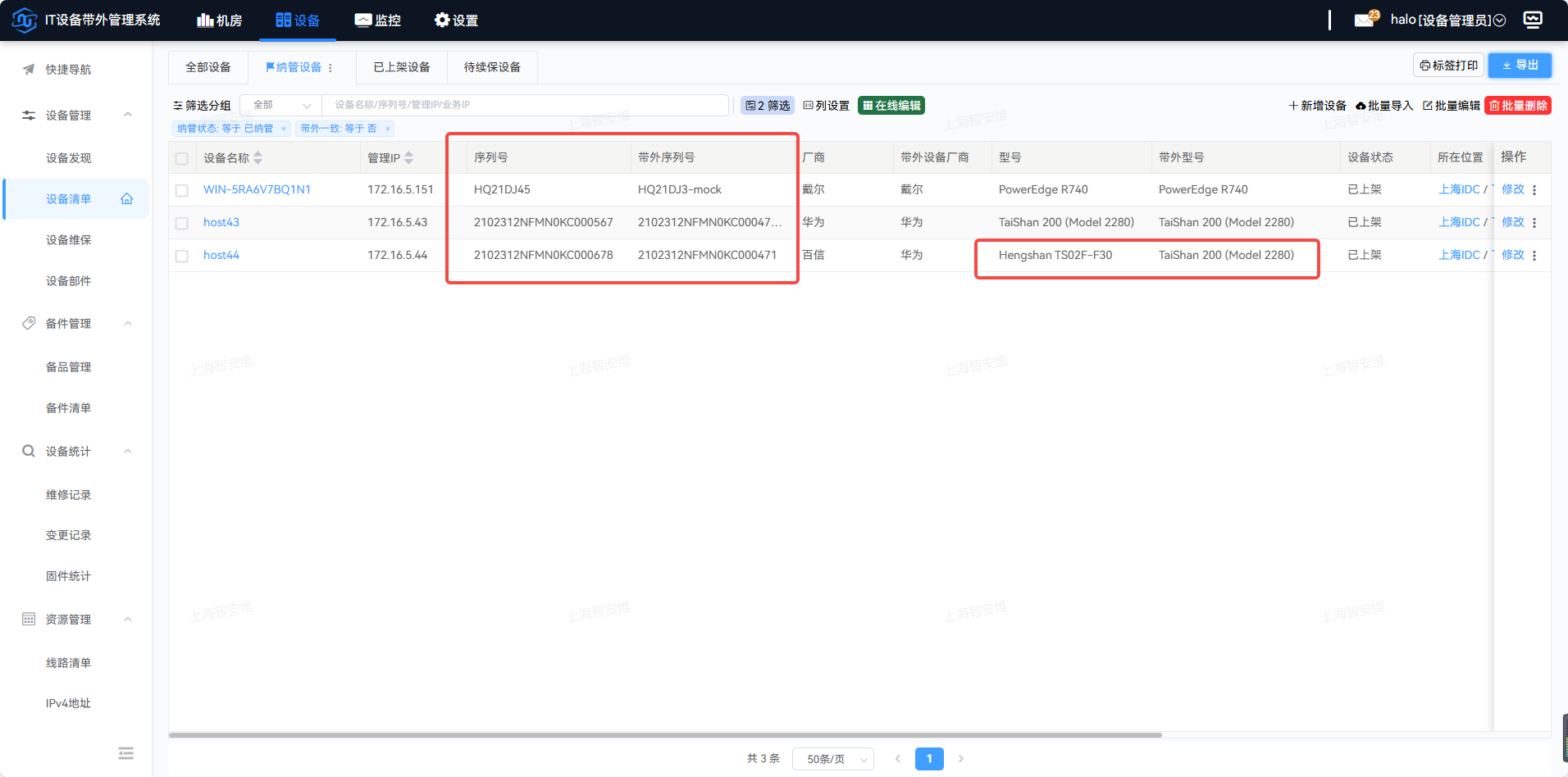Viewport: 1568px width, 777px height.
Task: Open the 监控 top menu
Action: pos(378,20)
